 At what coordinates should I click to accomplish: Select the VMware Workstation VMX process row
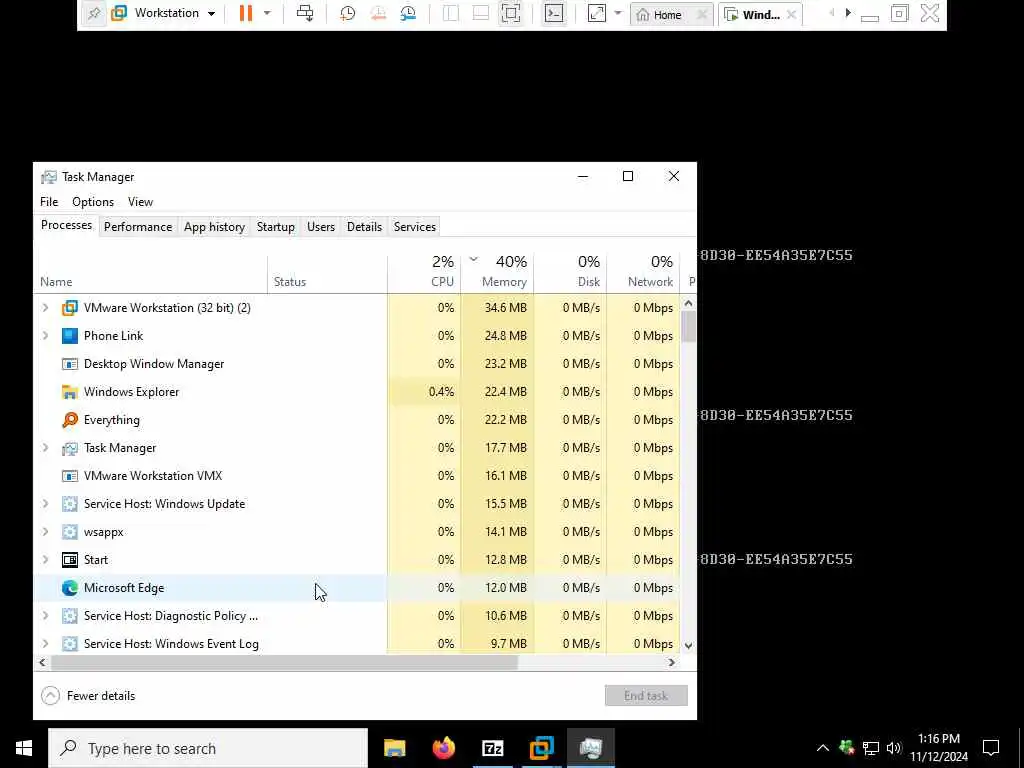coord(357,476)
